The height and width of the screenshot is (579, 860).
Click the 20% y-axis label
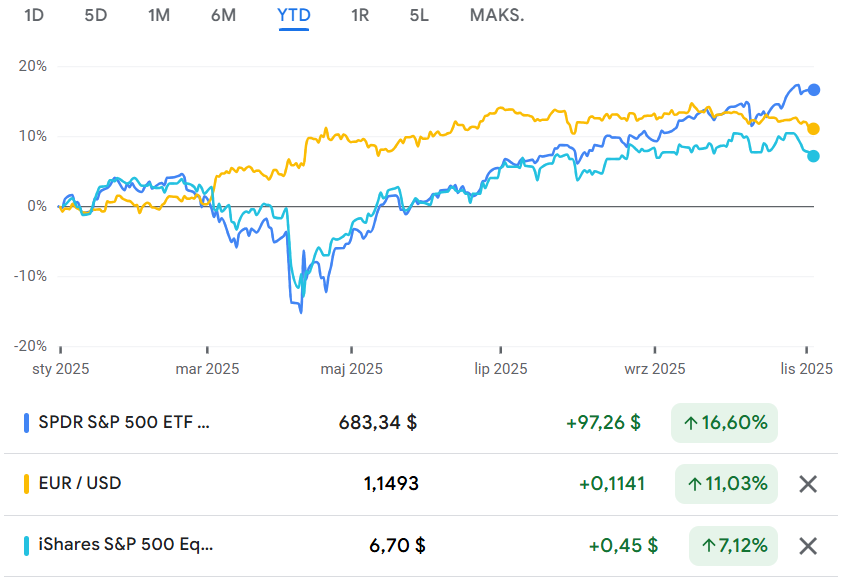[x=32, y=66]
